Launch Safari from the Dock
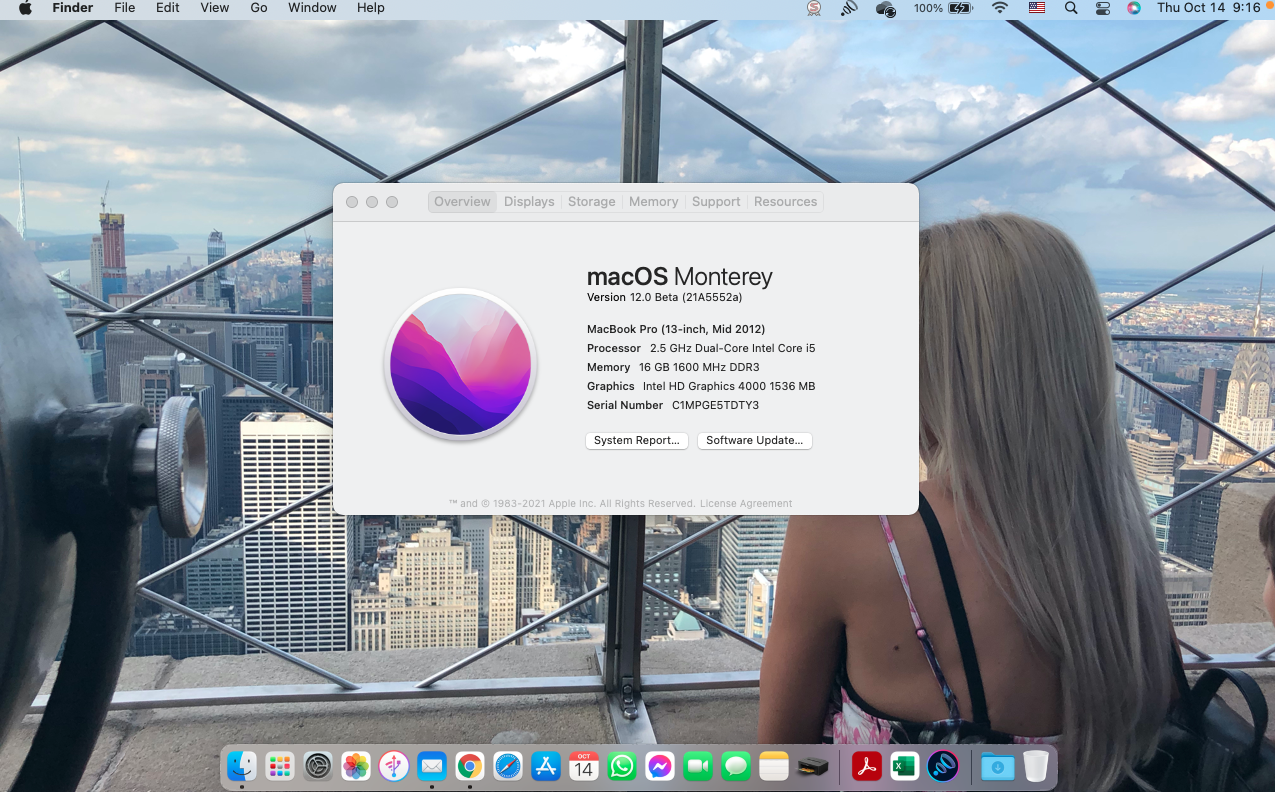1275x792 pixels. pos(508,767)
